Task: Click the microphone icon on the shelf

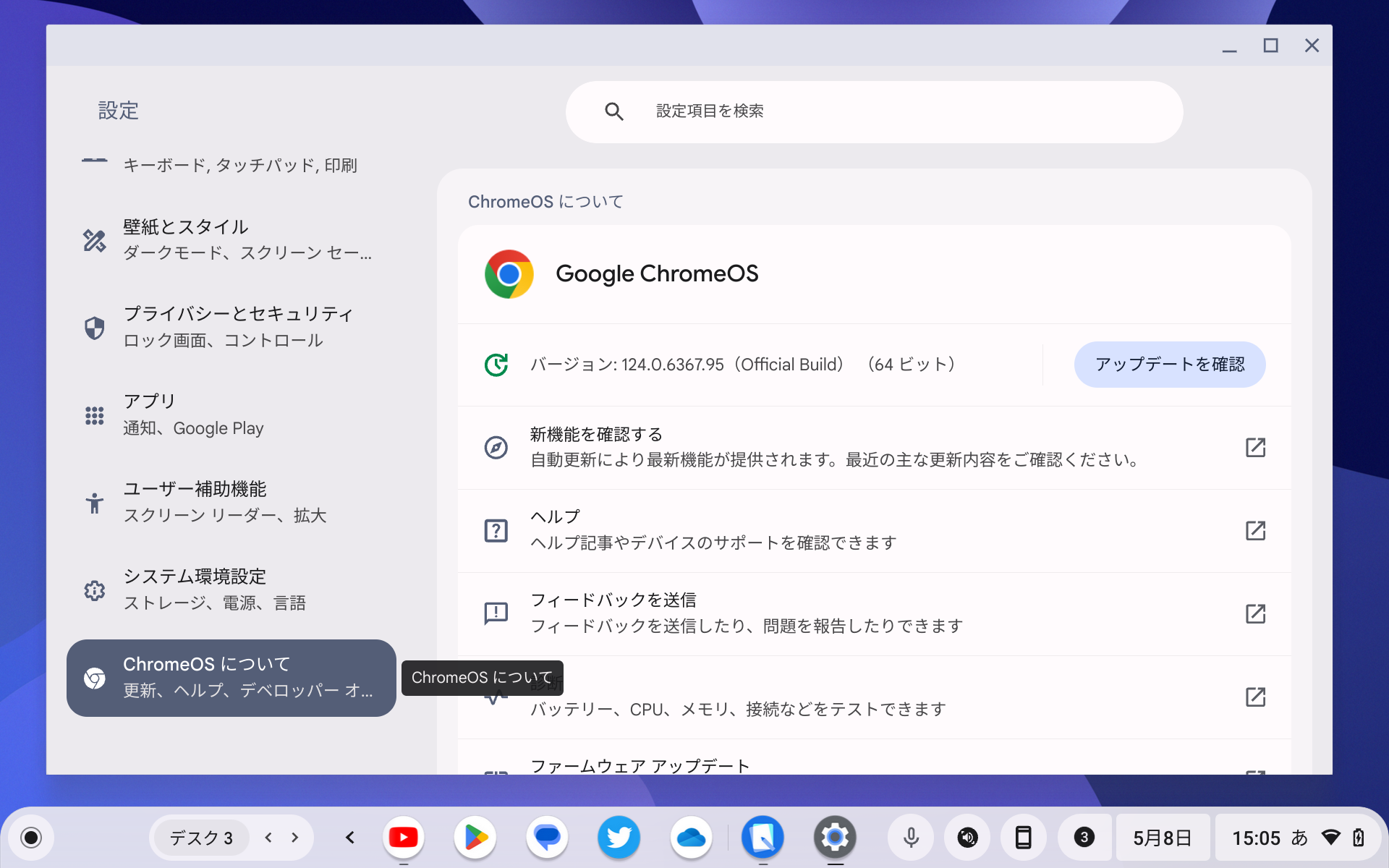Action: coord(910,837)
